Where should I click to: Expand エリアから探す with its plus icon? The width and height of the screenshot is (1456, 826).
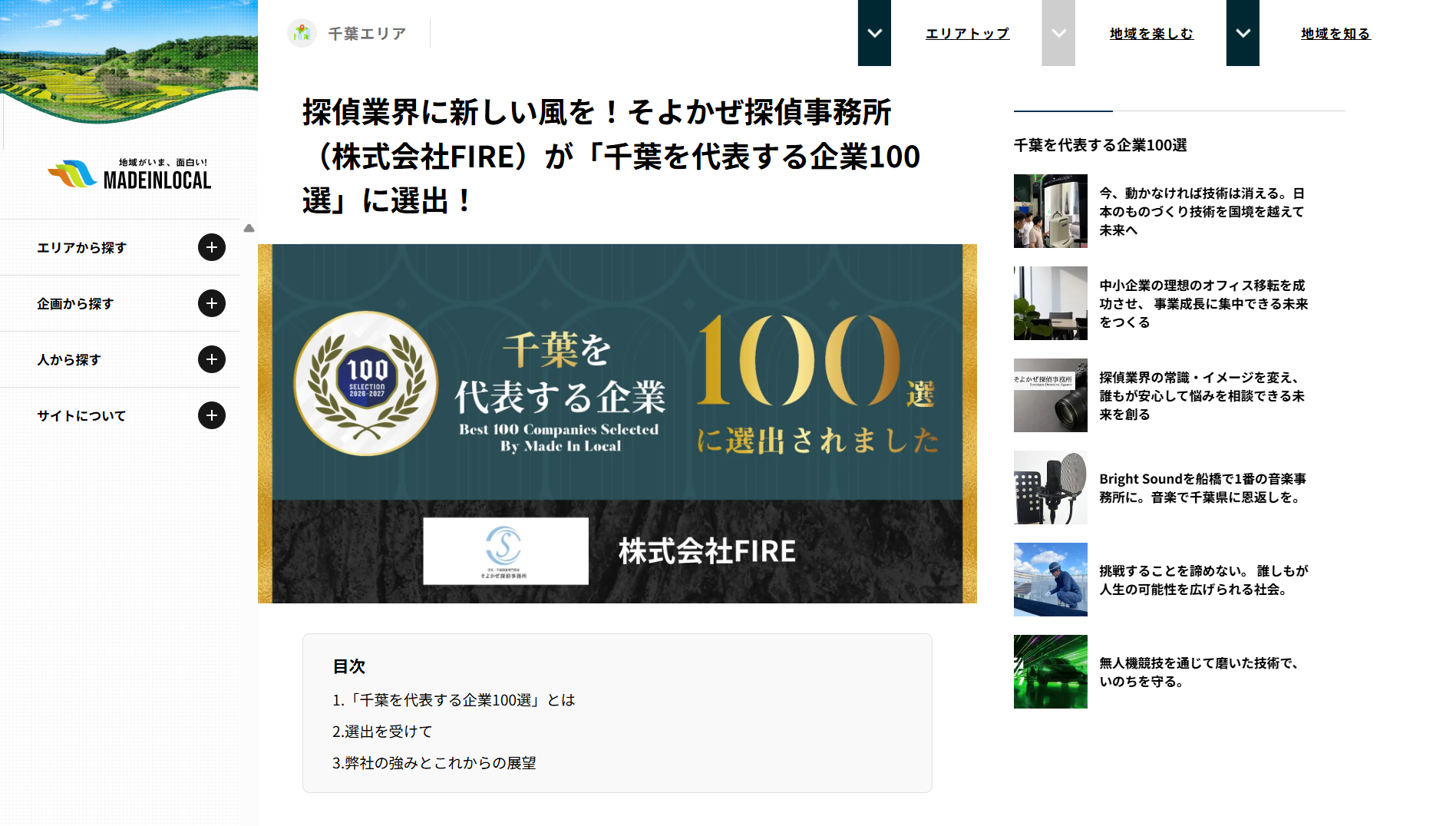pos(212,247)
